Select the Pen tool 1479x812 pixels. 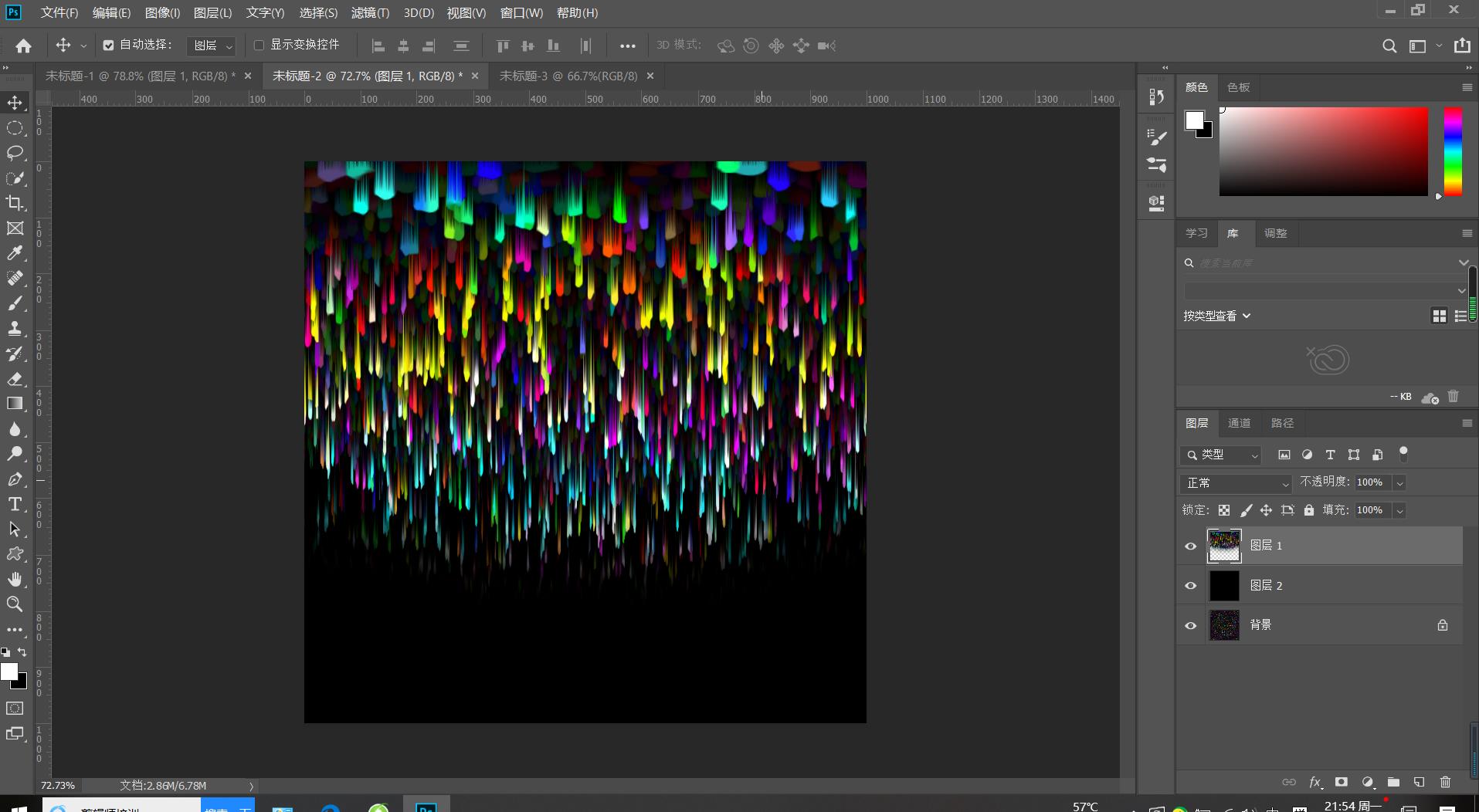pos(15,479)
